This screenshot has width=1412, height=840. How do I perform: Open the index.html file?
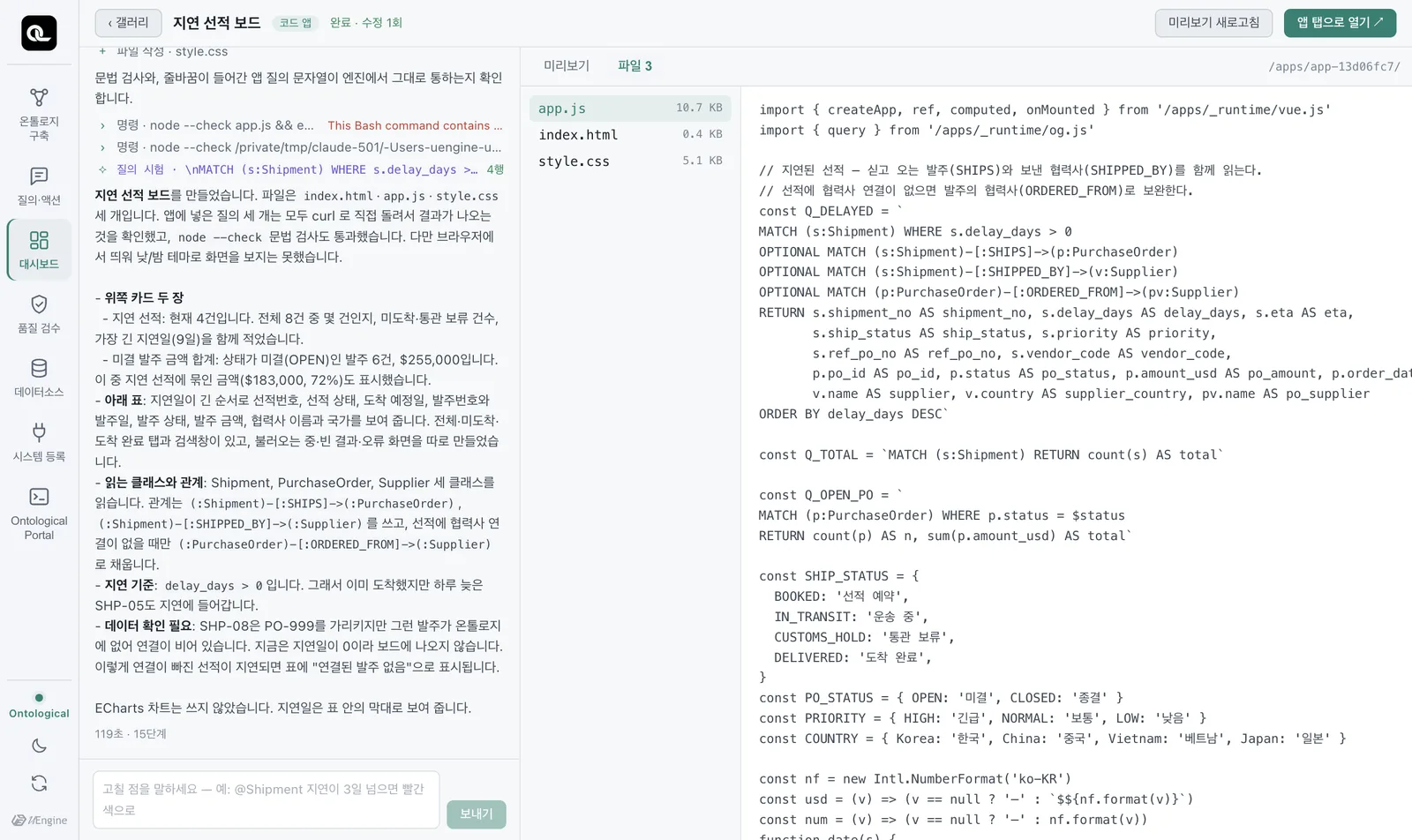[x=630, y=135]
